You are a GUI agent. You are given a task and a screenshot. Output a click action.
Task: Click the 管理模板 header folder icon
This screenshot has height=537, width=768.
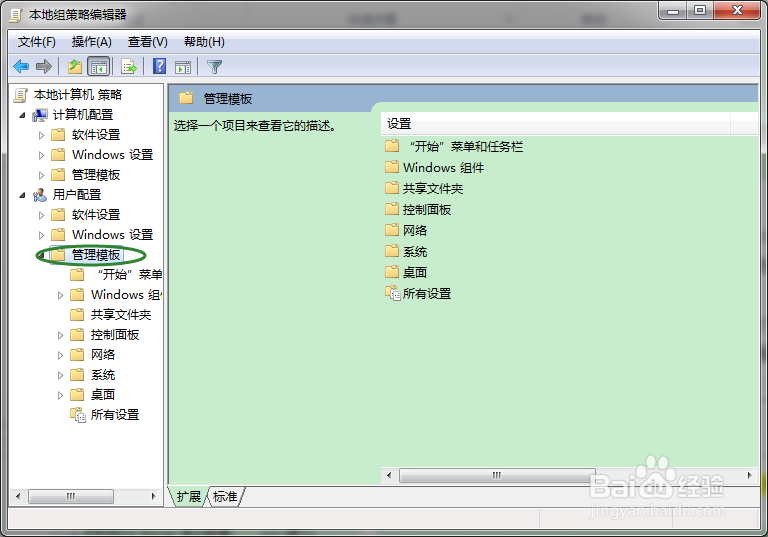[186, 98]
